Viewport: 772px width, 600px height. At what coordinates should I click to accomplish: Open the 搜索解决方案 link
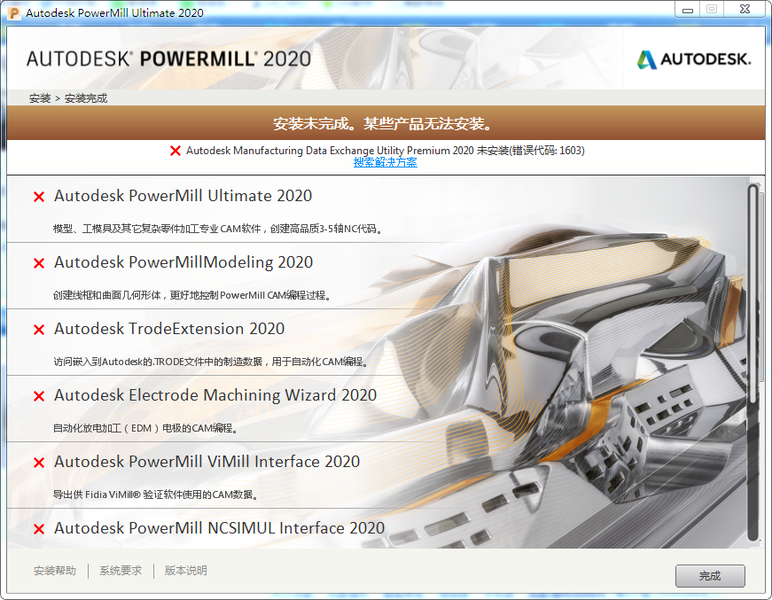pyautogui.click(x=385, y=162)
